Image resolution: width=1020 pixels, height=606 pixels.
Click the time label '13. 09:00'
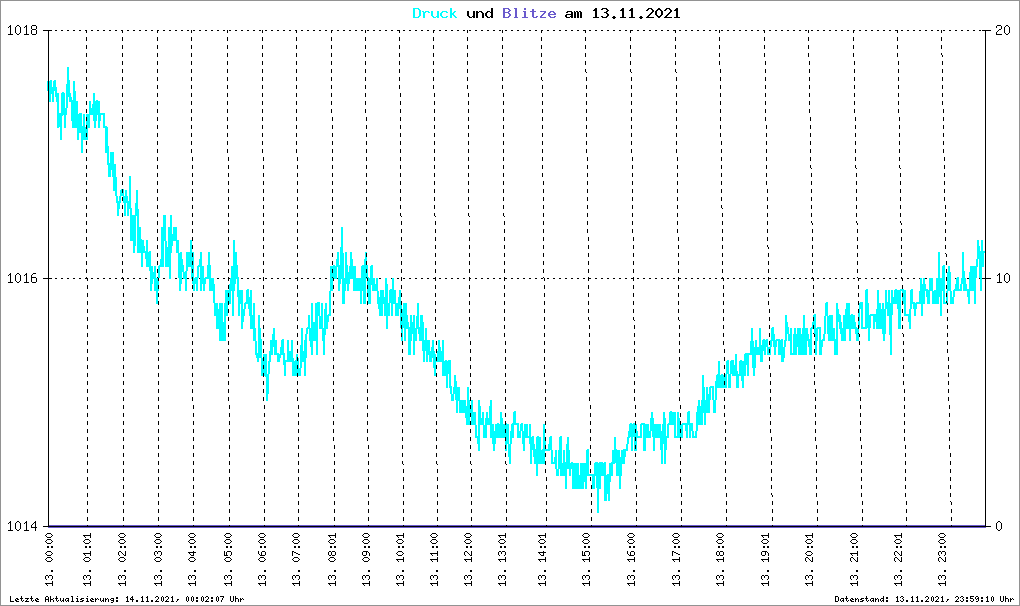pos(367,559)
